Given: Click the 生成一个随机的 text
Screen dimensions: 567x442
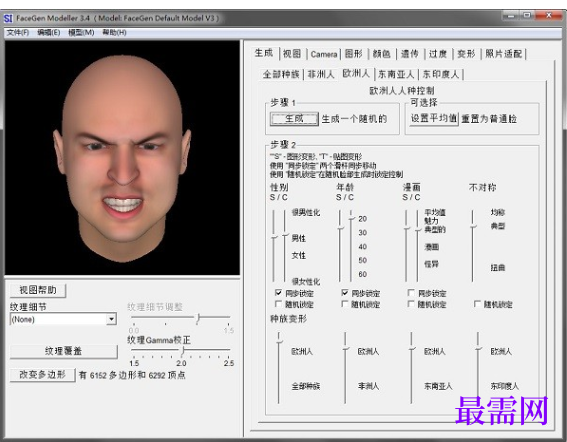Looking at the screenshot, I should coord(354,119).
